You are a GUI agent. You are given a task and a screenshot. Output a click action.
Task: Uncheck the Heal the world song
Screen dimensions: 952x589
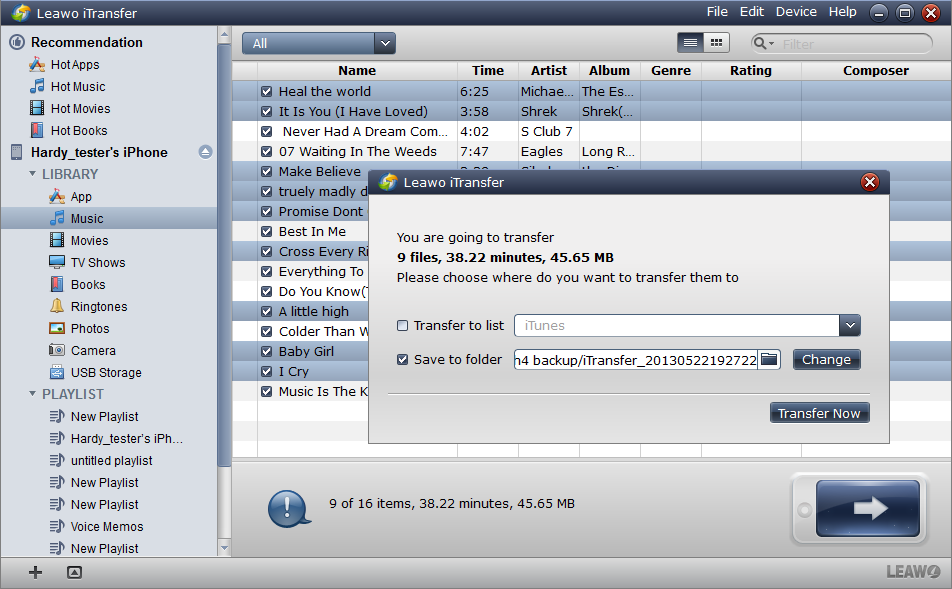[266, 91]
